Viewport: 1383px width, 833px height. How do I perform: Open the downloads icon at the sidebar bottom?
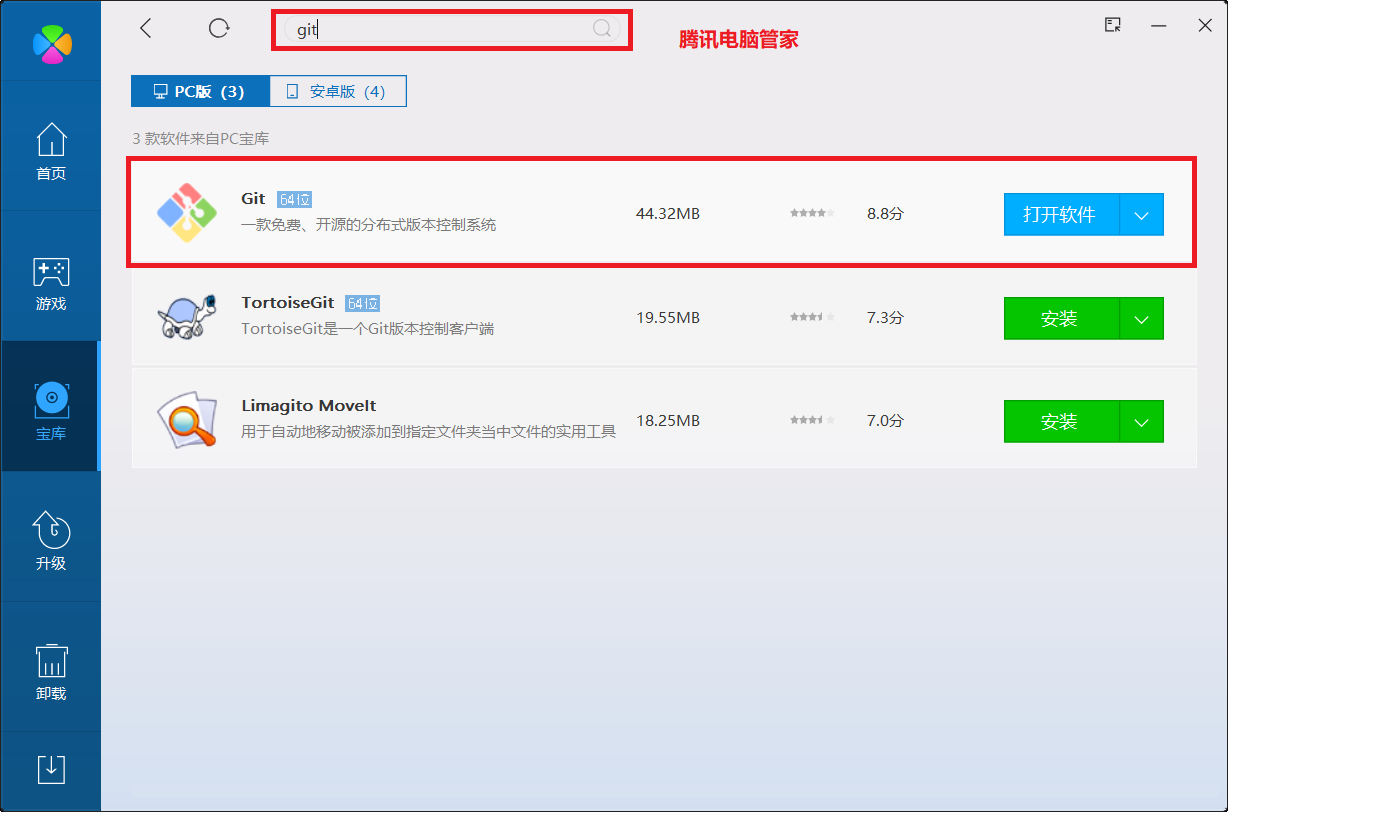click(x=51, y=769)
